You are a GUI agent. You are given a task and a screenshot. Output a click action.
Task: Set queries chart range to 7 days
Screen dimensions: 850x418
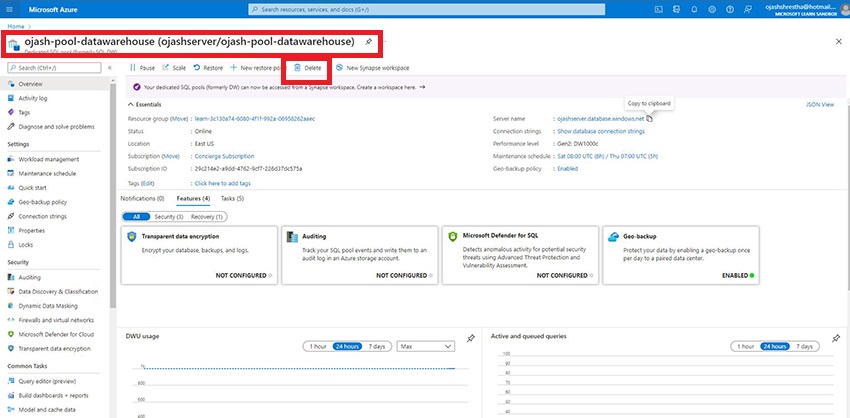pos(804,346)
